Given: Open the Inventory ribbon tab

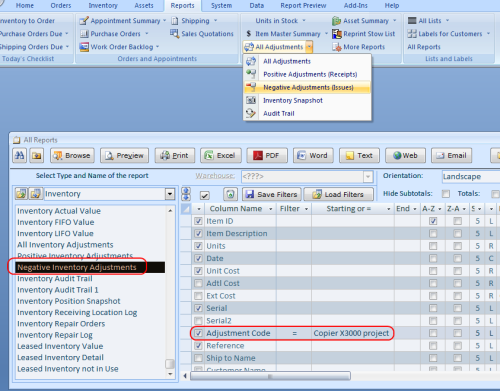Looking at the screenshot, I should [x=103, y=6].
